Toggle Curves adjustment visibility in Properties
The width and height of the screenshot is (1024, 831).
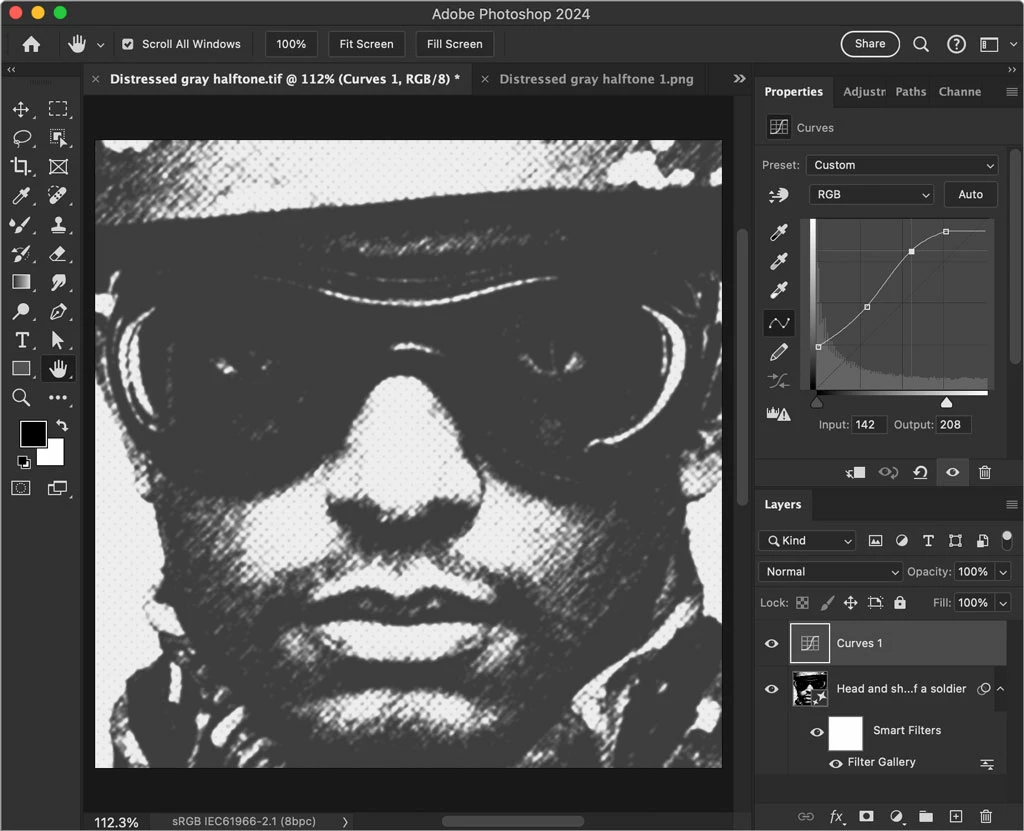click(953, 472)
